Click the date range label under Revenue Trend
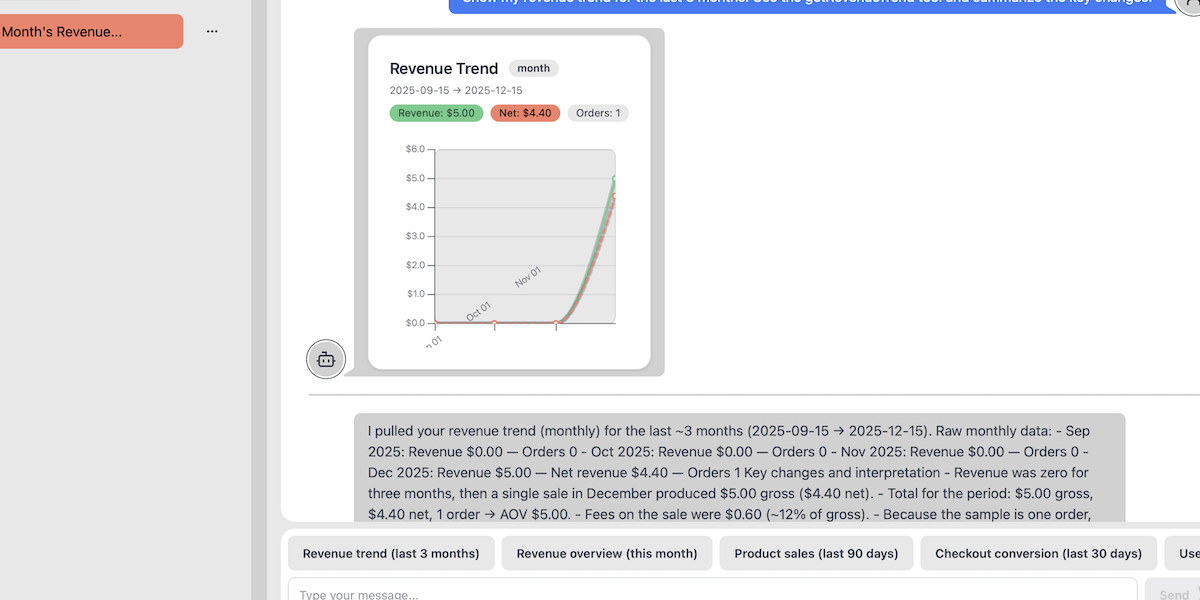 (456, 90)
